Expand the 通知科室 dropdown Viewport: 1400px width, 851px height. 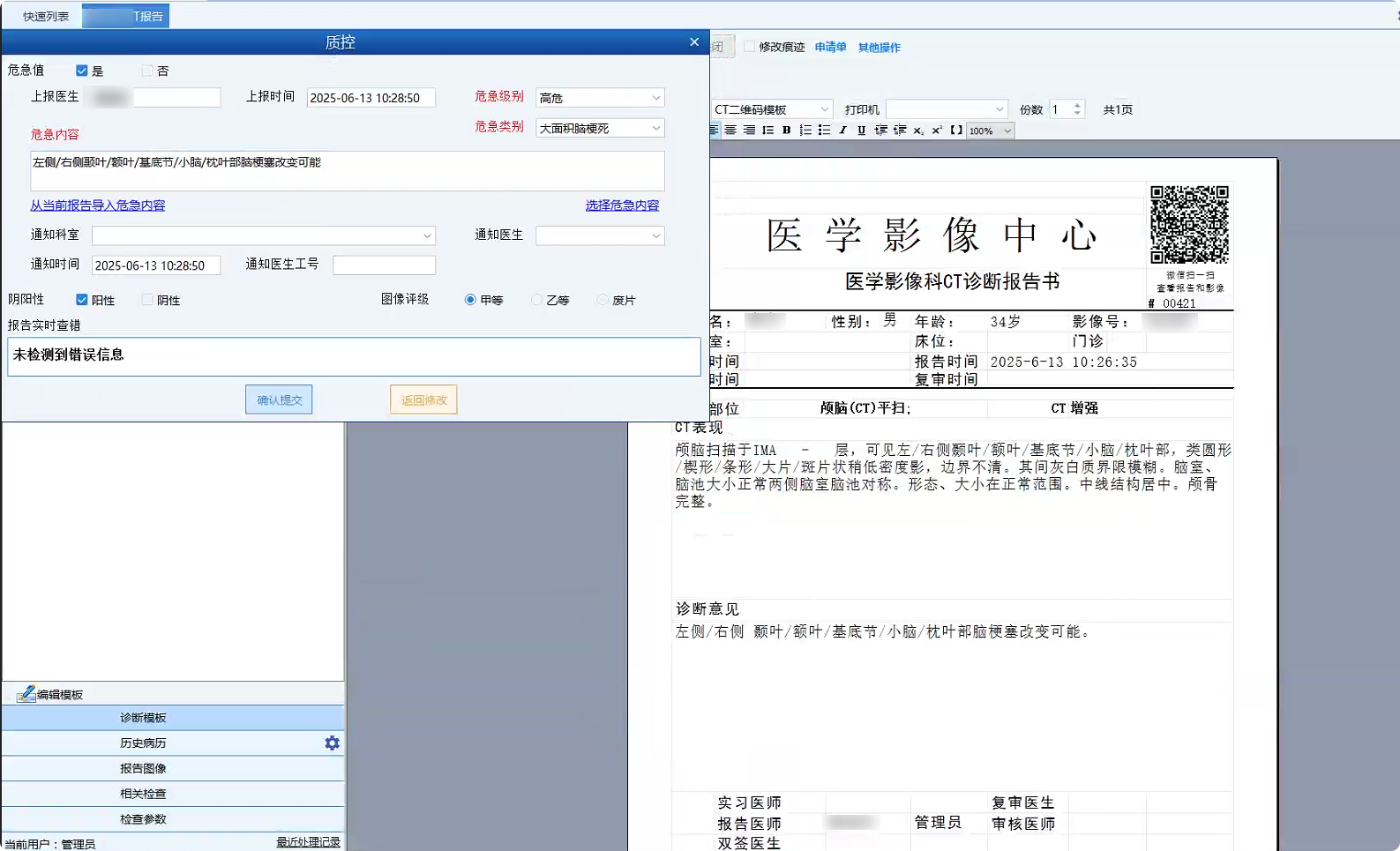point(427,236)
